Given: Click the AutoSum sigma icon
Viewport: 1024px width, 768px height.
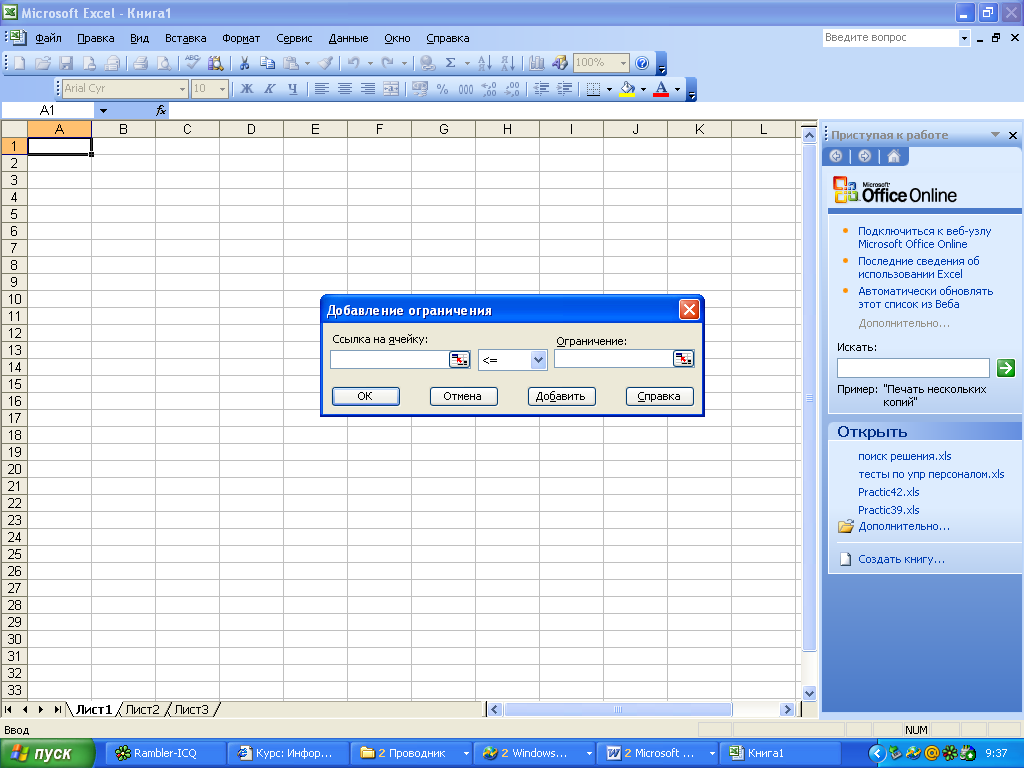Looking at the screenshot, I should [450, 63].
